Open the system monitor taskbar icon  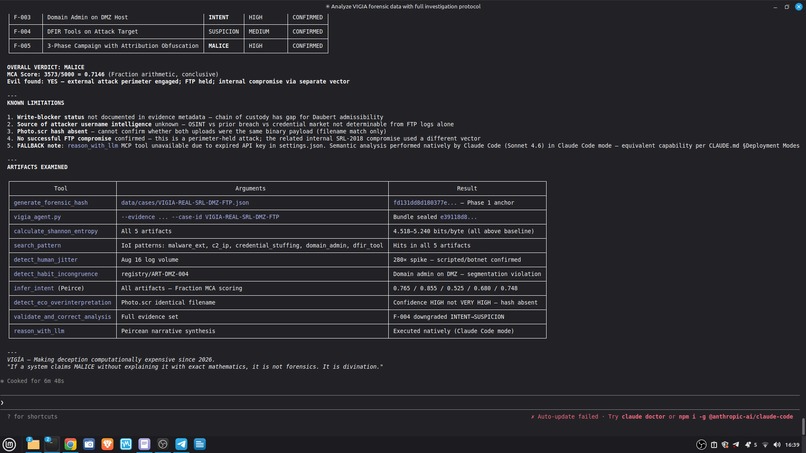tap(126, 444)
